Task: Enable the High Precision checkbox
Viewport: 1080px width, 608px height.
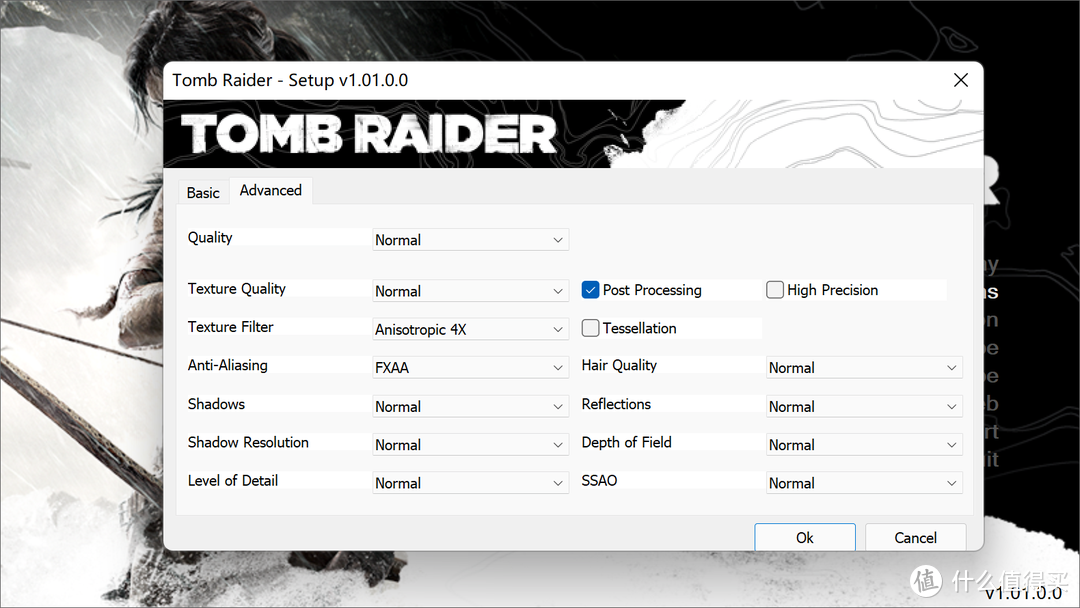Action: pyautogui.click(x=775, y=290)
